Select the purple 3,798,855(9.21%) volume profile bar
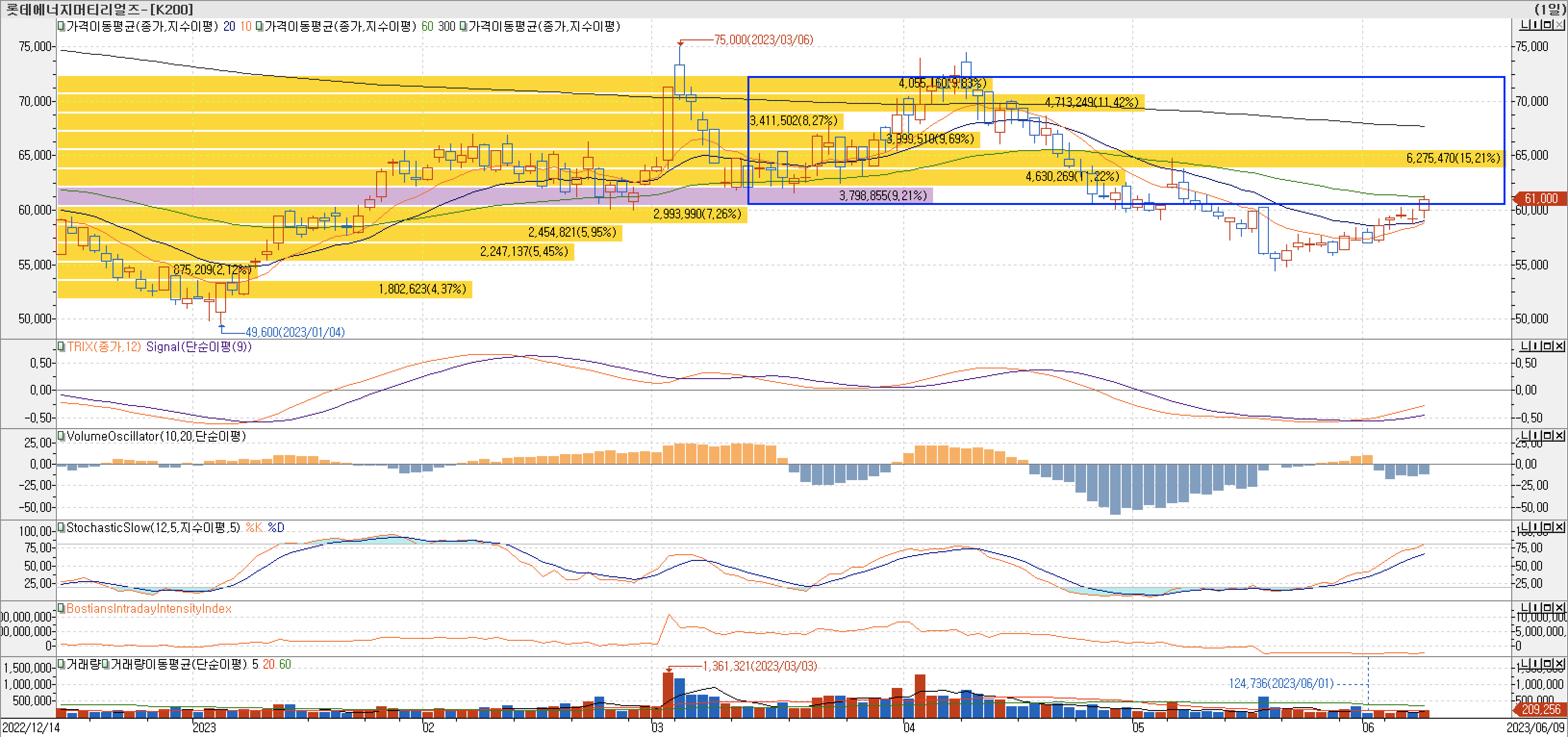The image size is (1568, 737). tap(883, 195)
